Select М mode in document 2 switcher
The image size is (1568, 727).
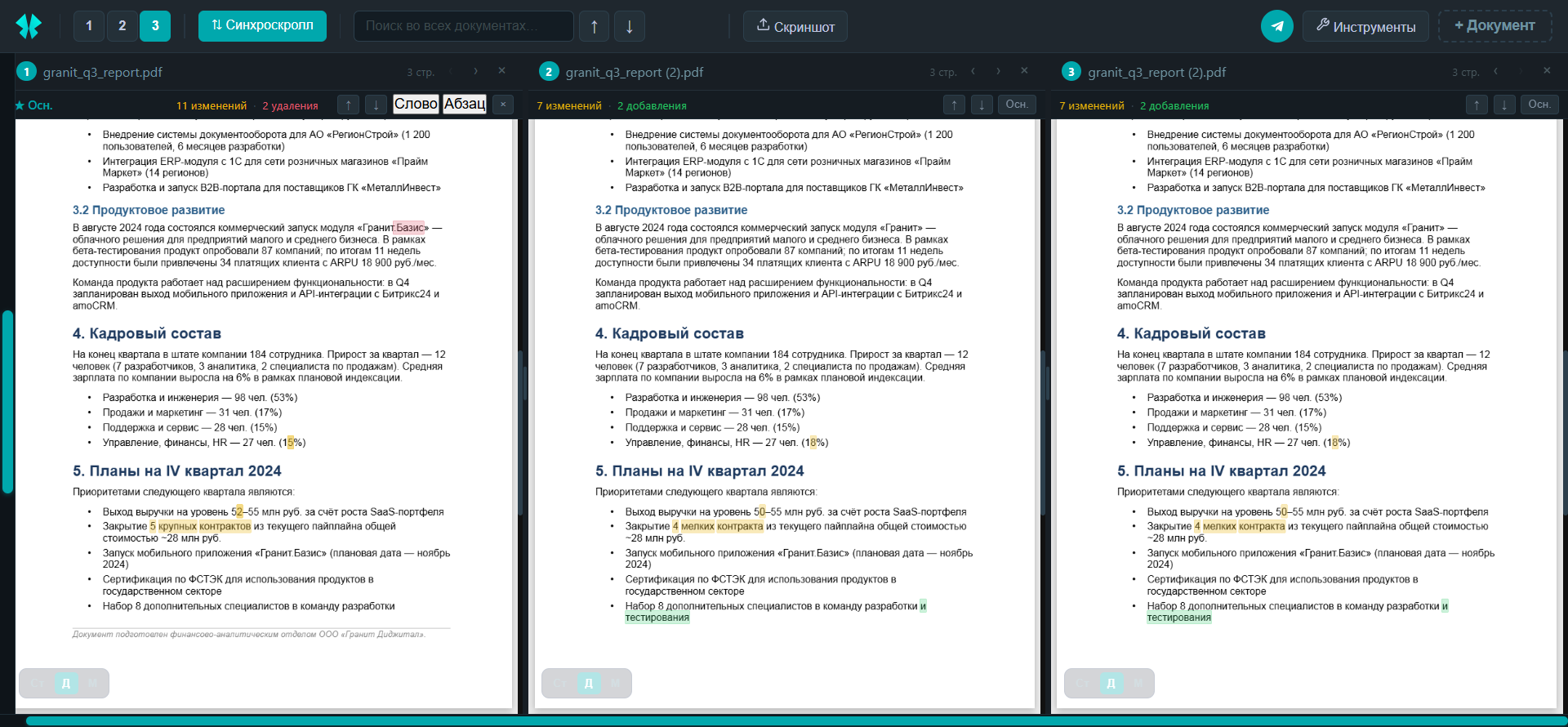(x=616, y=683)
